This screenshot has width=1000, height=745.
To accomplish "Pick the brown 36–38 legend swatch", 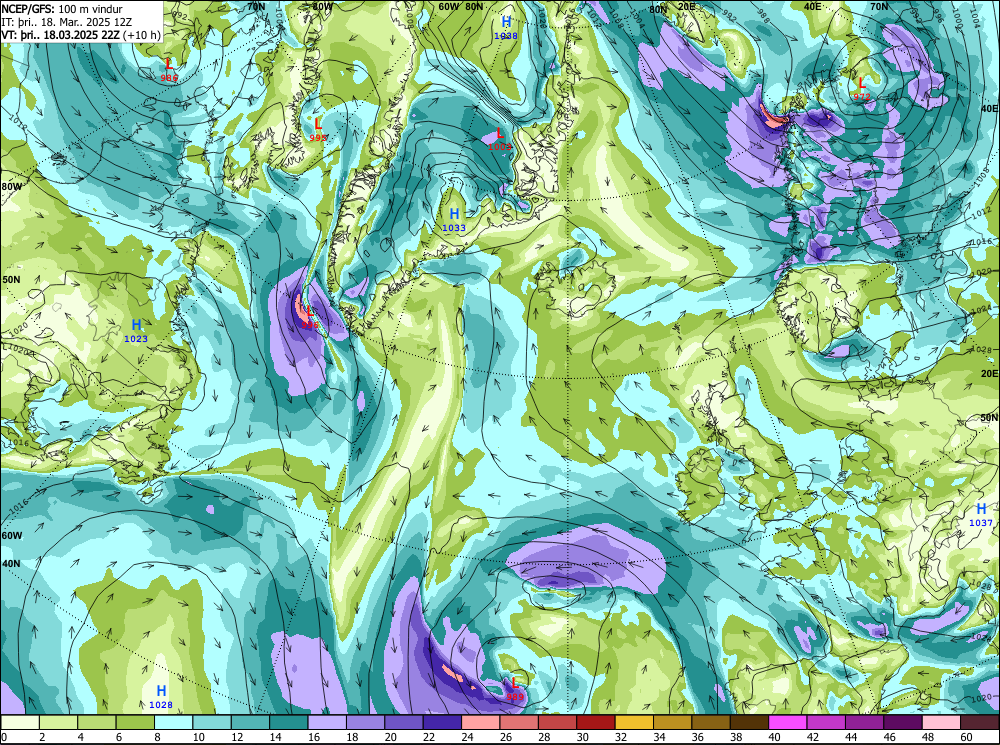I will coord(710,722).
